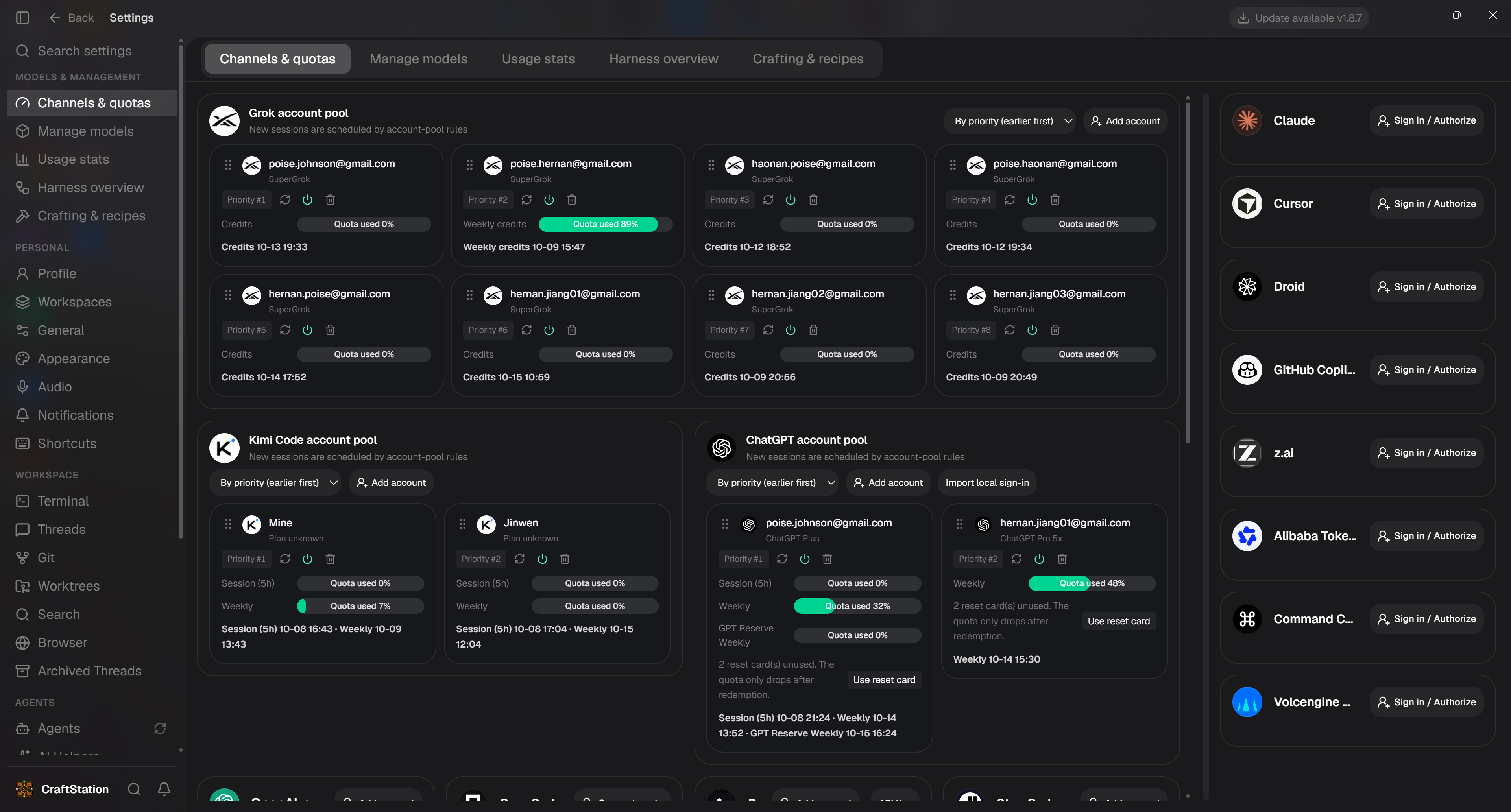
Task: Toggle power for Jinwen Kimi account
Action: point(543,559)
